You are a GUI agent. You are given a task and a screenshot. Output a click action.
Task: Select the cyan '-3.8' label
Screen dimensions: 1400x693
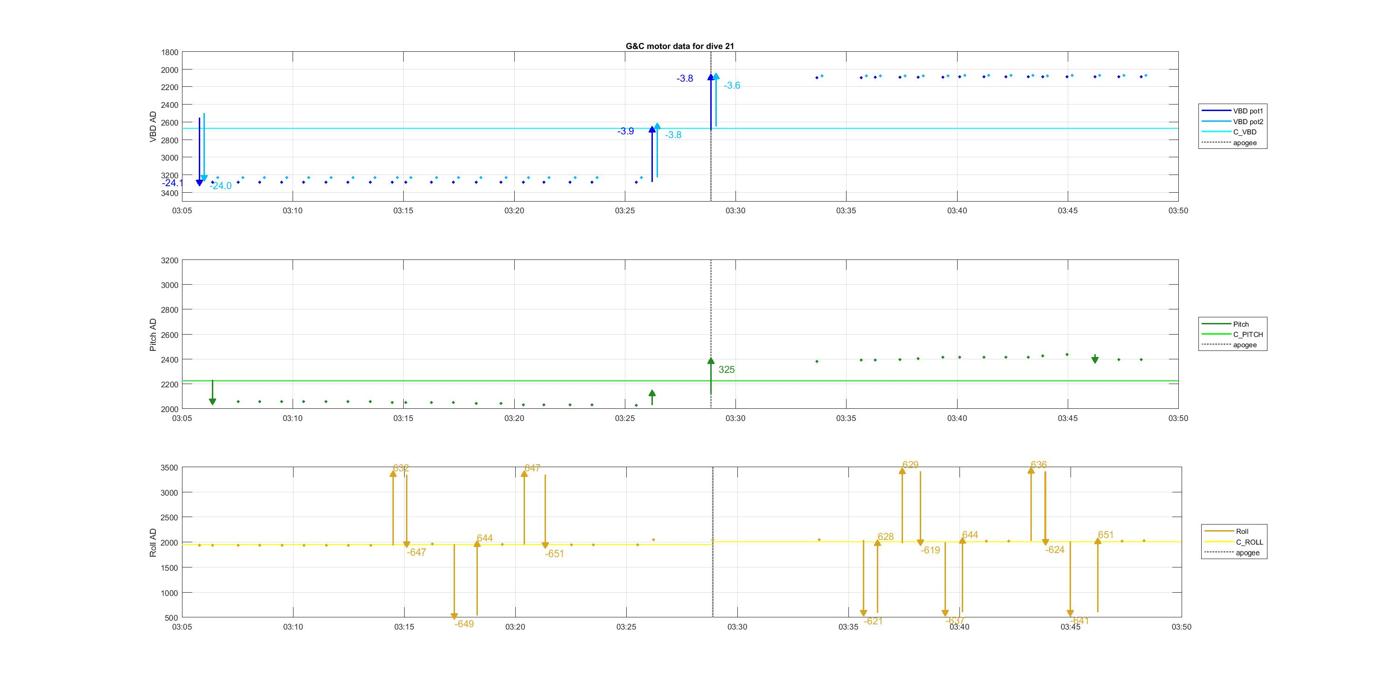pos(673,135)
